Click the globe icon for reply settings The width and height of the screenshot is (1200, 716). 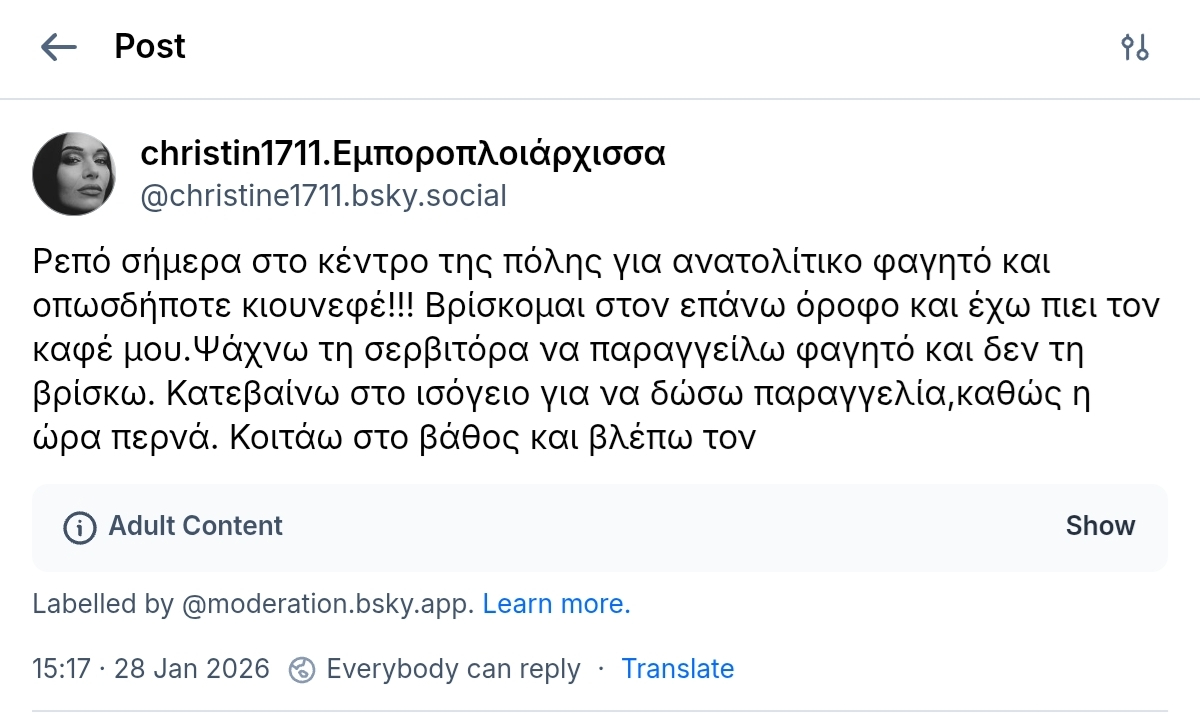click(x=302, y=669)
